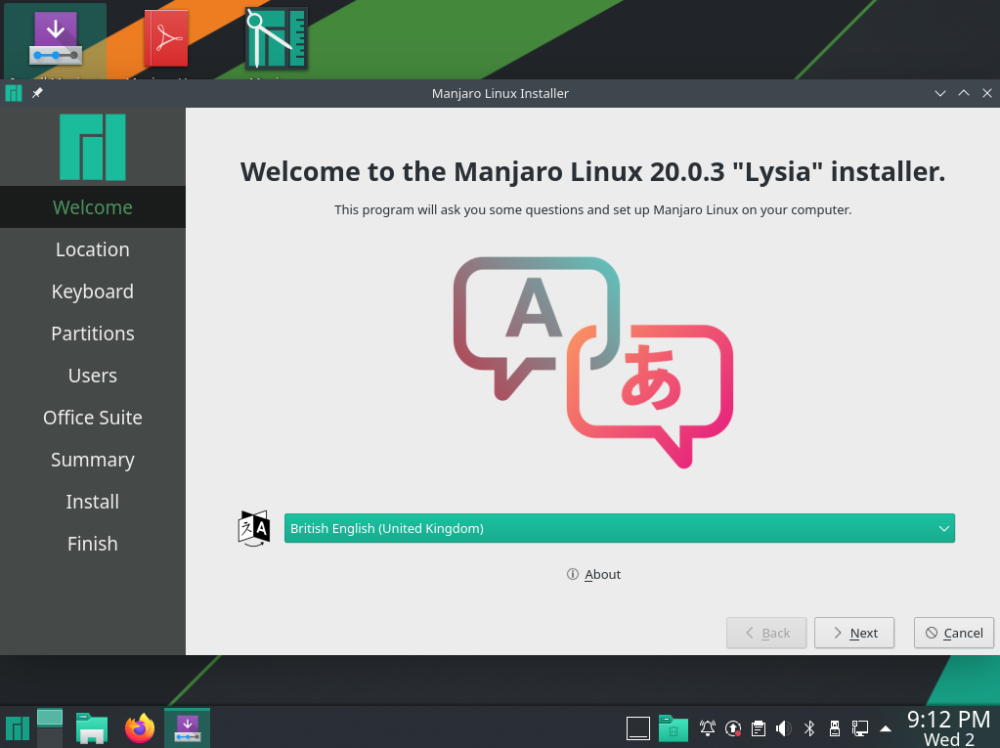1000x748 pixels.
Task: Click the pin icon in the window titlebar
Action: click(36, 93)
